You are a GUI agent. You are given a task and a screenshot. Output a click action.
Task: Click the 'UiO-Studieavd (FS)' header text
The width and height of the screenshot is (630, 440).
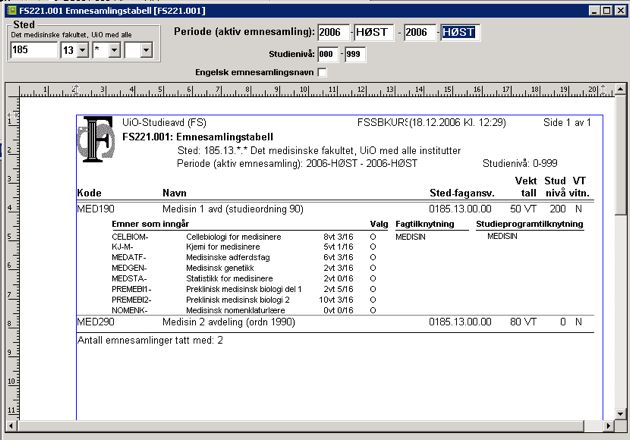[164, 123]
